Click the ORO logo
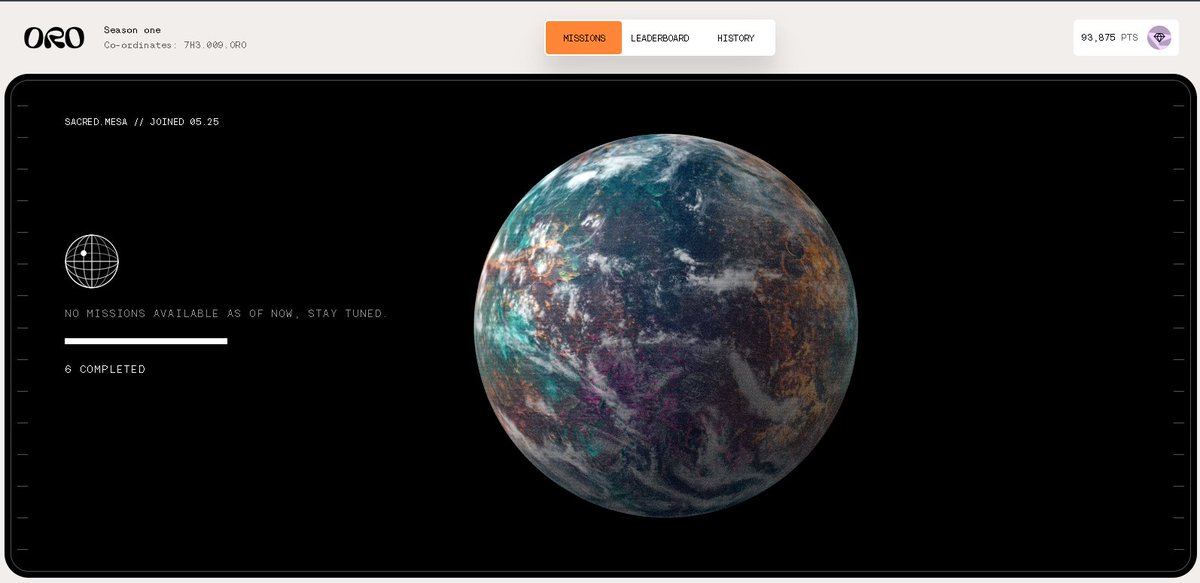This screenshot has height=583, width=1200. (x=54, y=38)
